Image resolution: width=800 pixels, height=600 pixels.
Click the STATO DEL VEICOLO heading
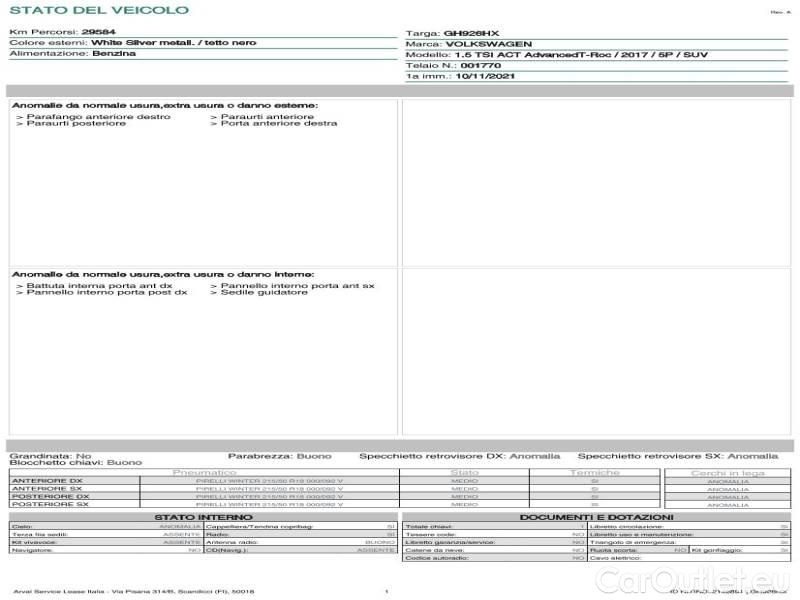71,10
